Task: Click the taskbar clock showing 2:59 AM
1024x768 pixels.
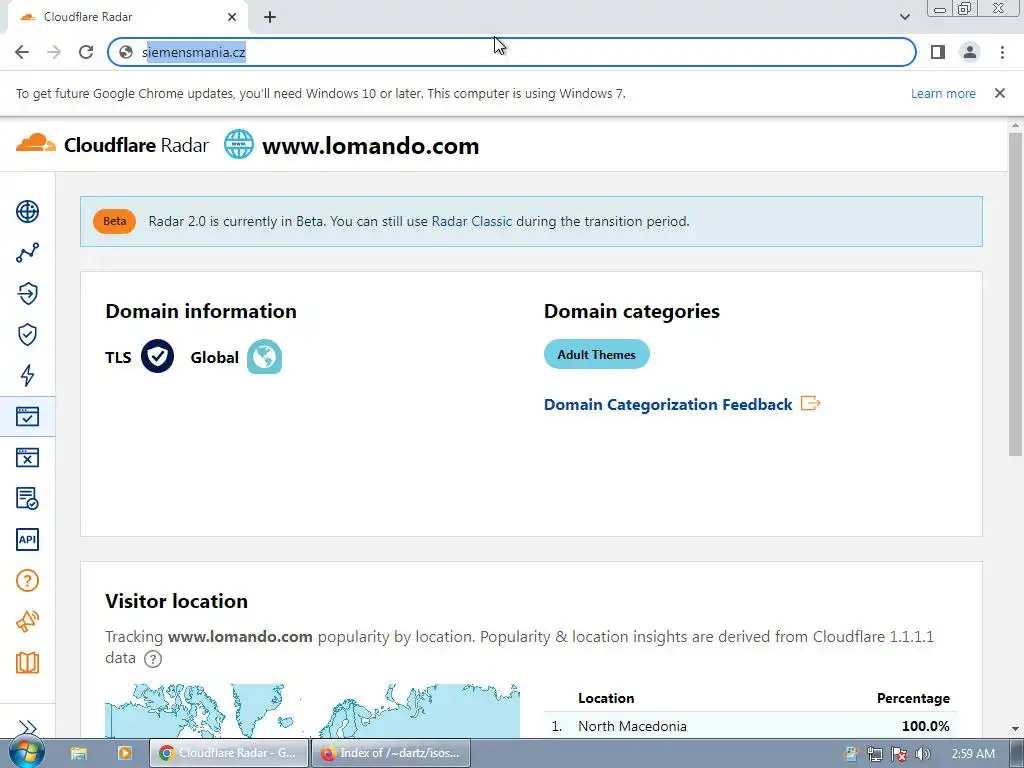Action: (x=973, y=754)
